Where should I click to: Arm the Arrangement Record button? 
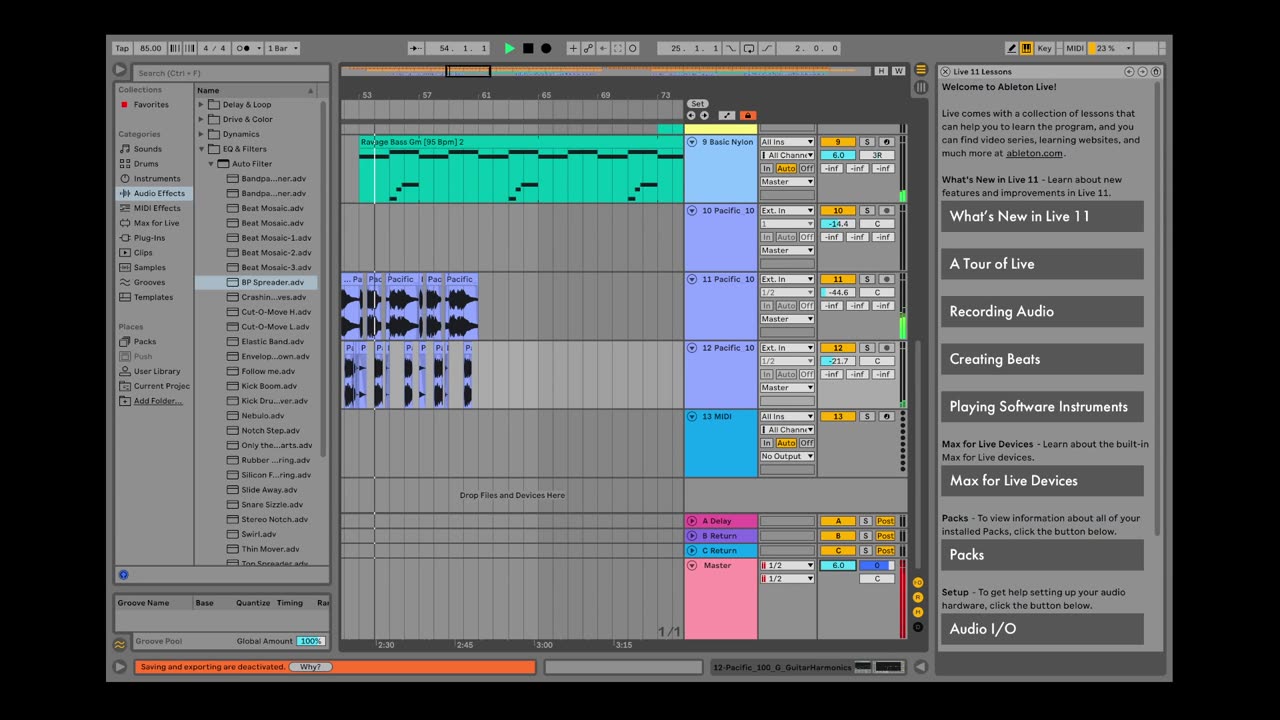click(x=546, y=48)
